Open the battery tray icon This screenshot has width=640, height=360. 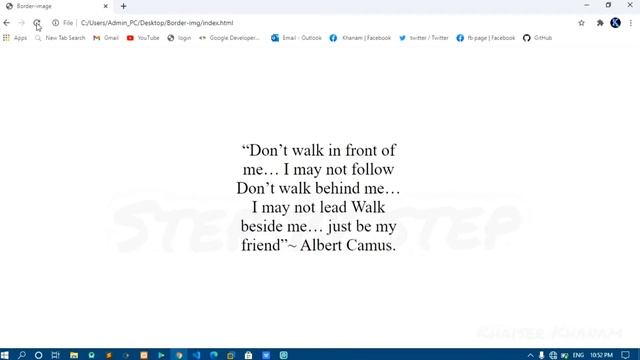(564, 355)
